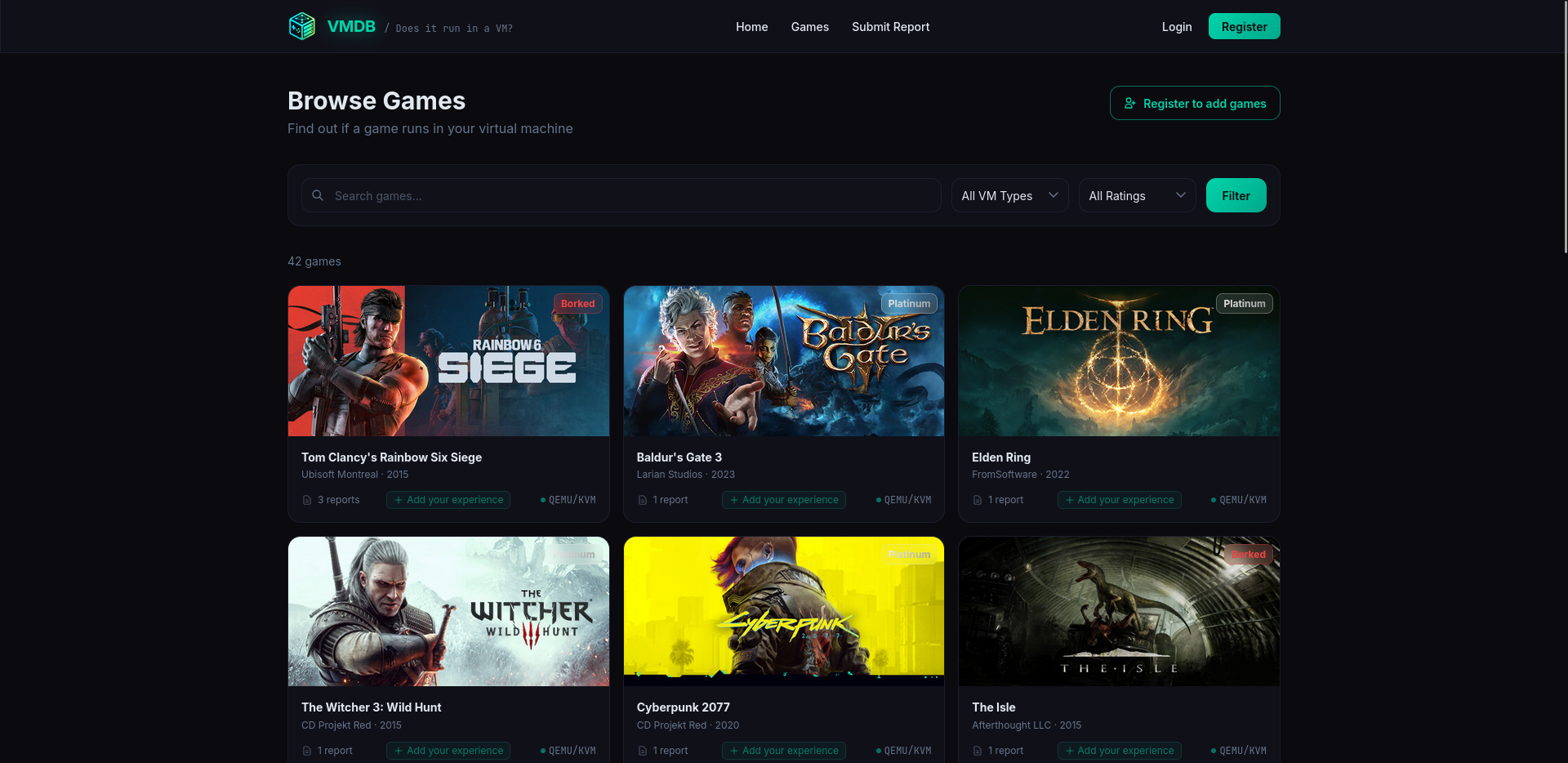Click the user-plus icon in Register to add games
This screenshot has height=763, width=1568.
1130,103
